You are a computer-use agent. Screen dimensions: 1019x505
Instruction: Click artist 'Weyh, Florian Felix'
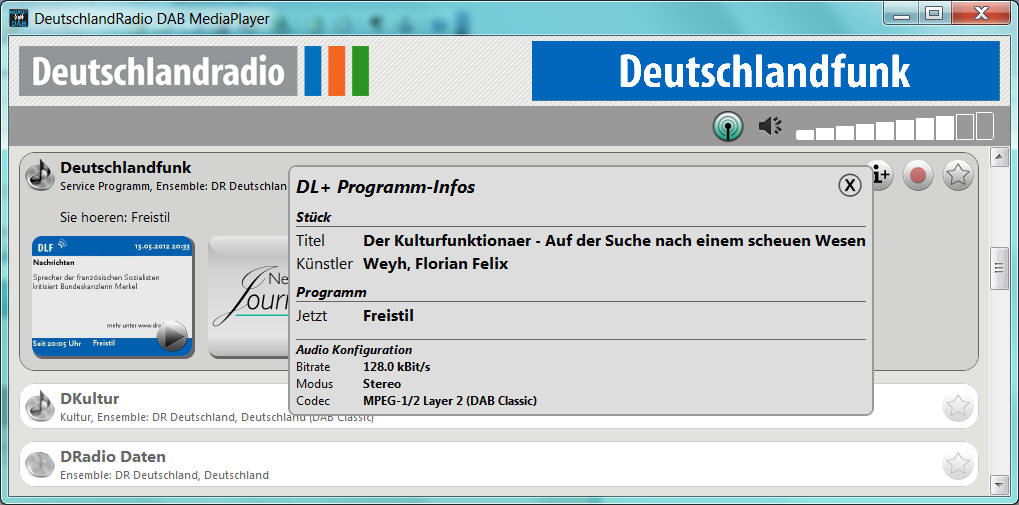[x=435, y=264]
